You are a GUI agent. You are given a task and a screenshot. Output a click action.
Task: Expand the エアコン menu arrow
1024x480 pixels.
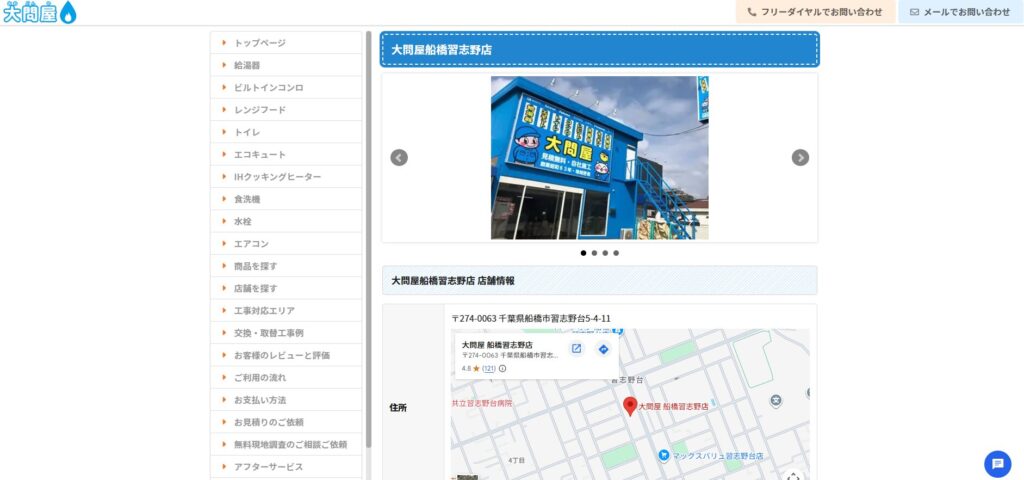click(x=224, y=243)
